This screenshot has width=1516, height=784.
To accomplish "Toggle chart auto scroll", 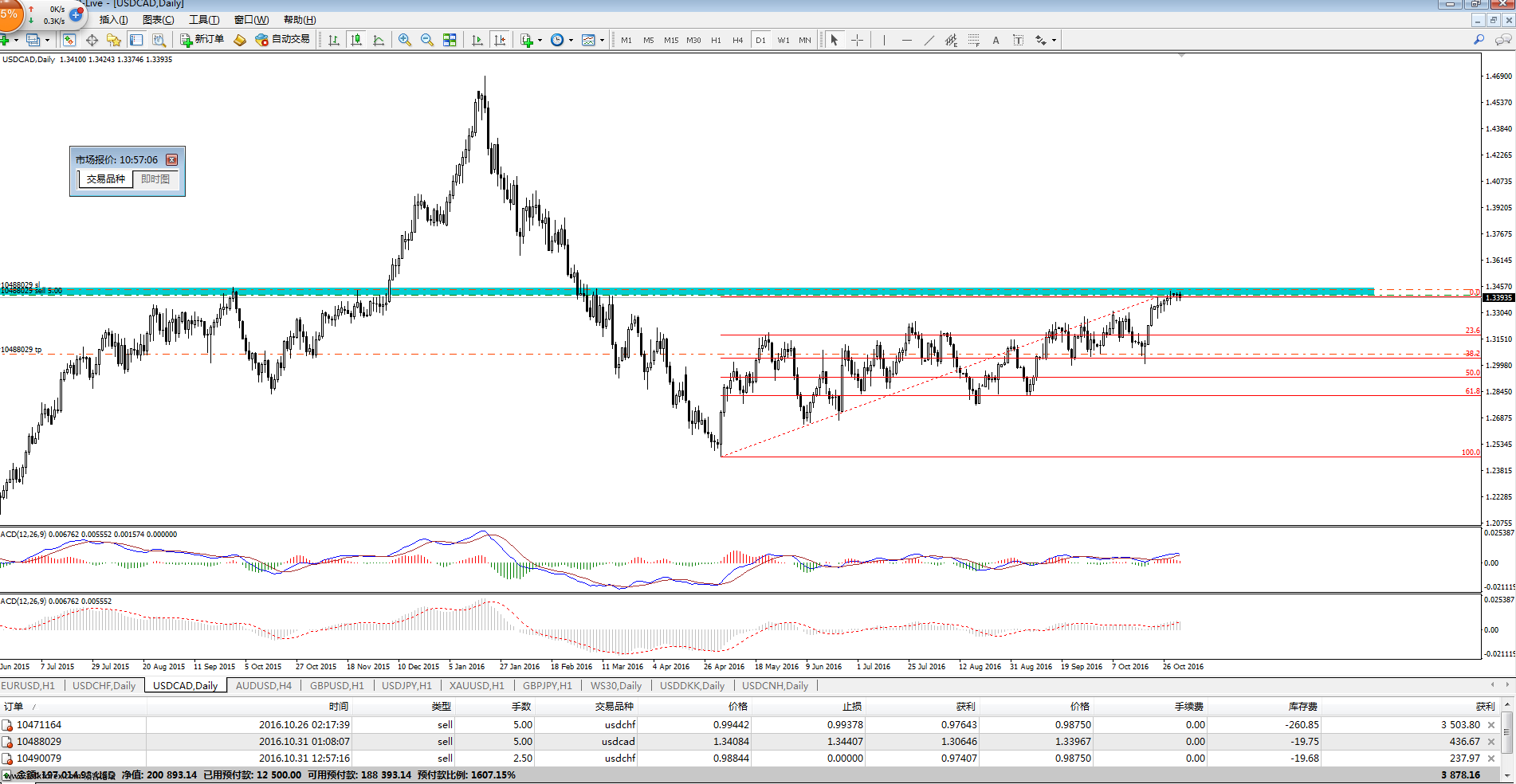I will click(x=477, y=40).
